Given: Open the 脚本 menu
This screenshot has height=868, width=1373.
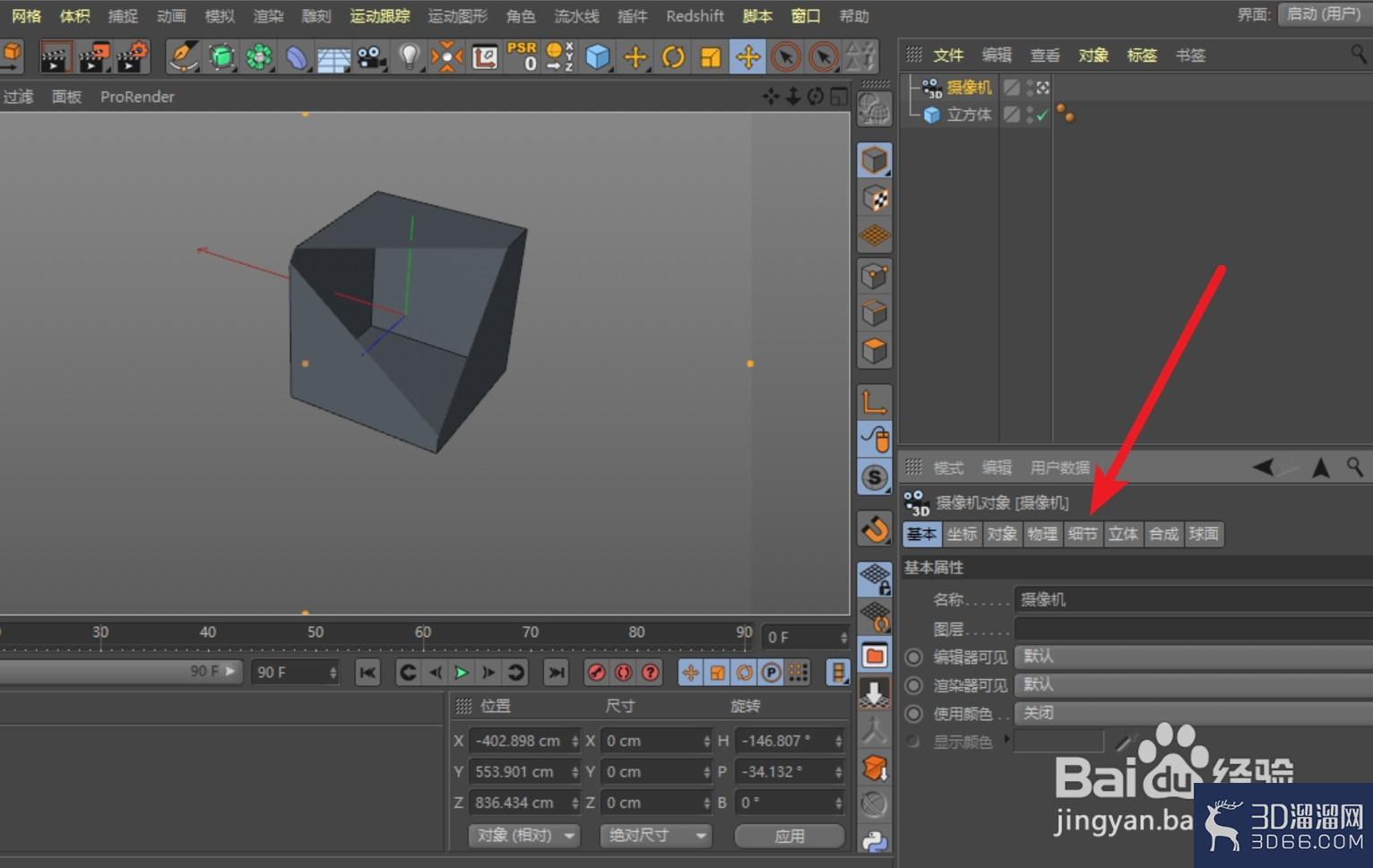Looking at the screenshot, I should (x=757, y=16).
